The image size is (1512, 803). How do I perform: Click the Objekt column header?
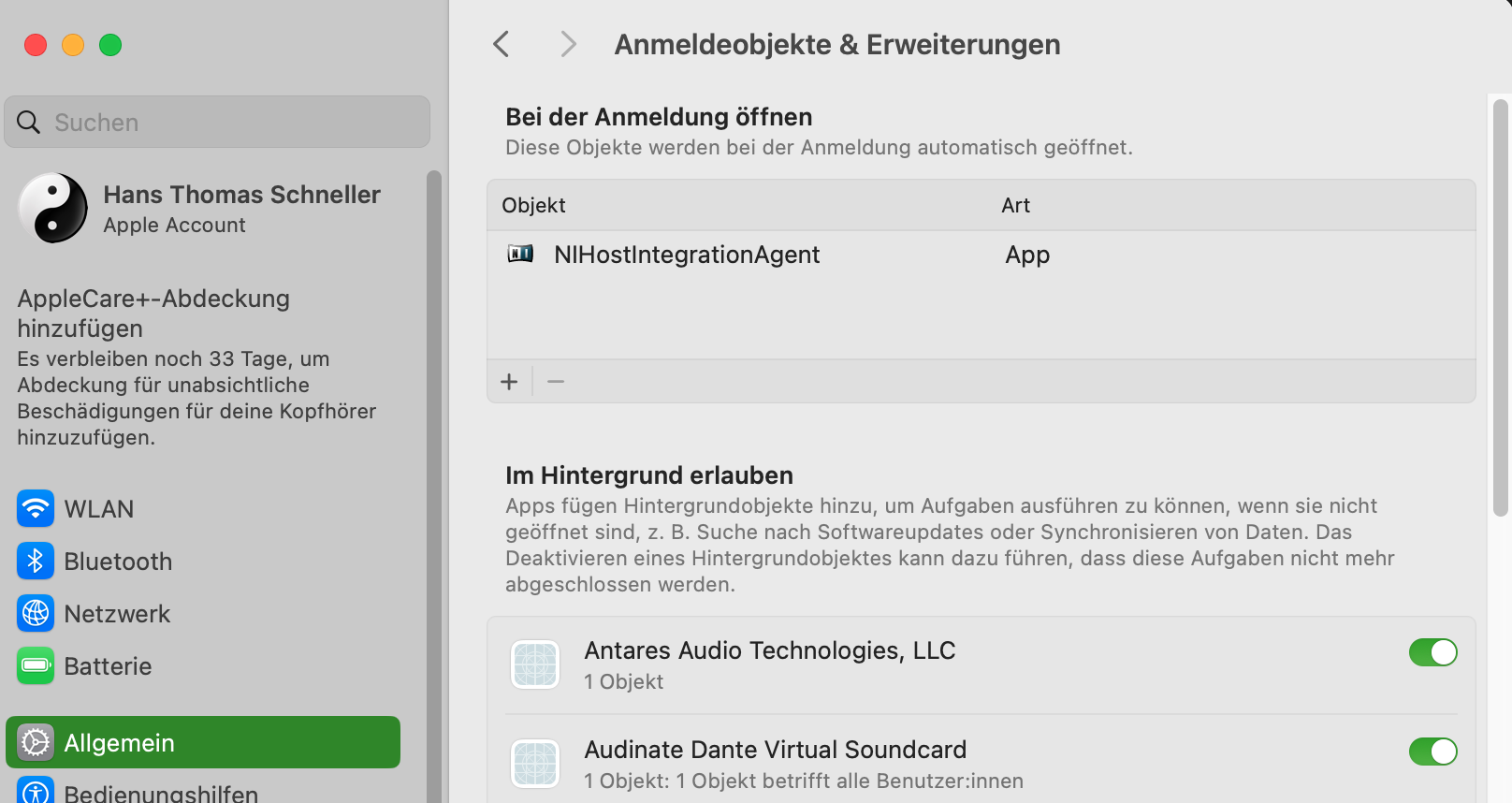click(533, 205)
